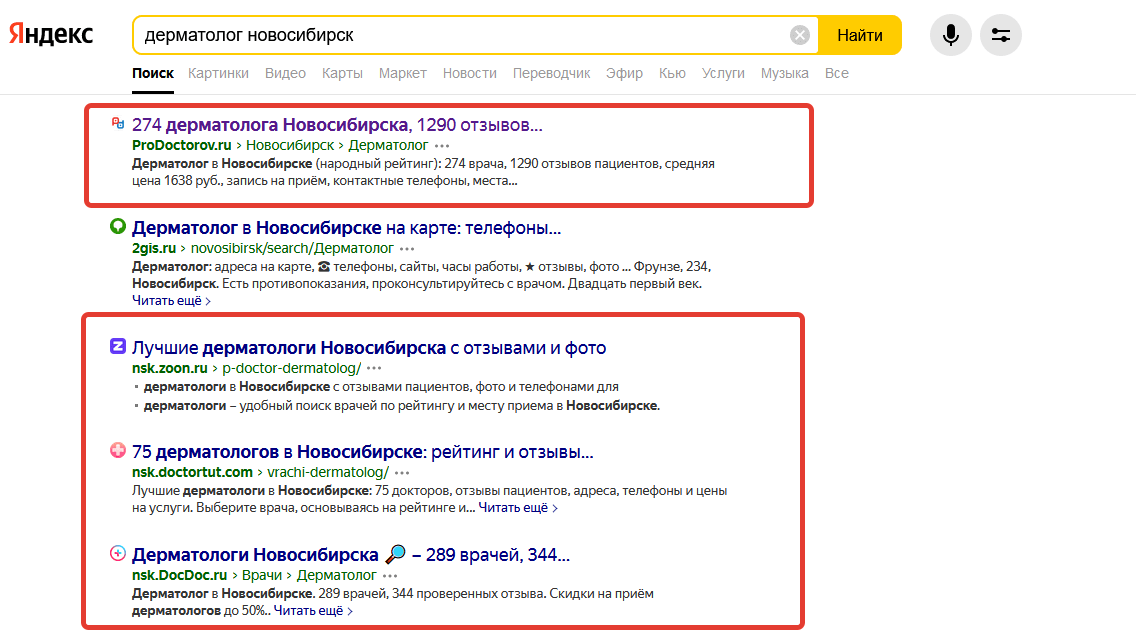1136x640 pixels.
Task: Open 'Лучшие дерматологи Новосибирска' result link
Action: pyautogui.click(x=369, y=348)
